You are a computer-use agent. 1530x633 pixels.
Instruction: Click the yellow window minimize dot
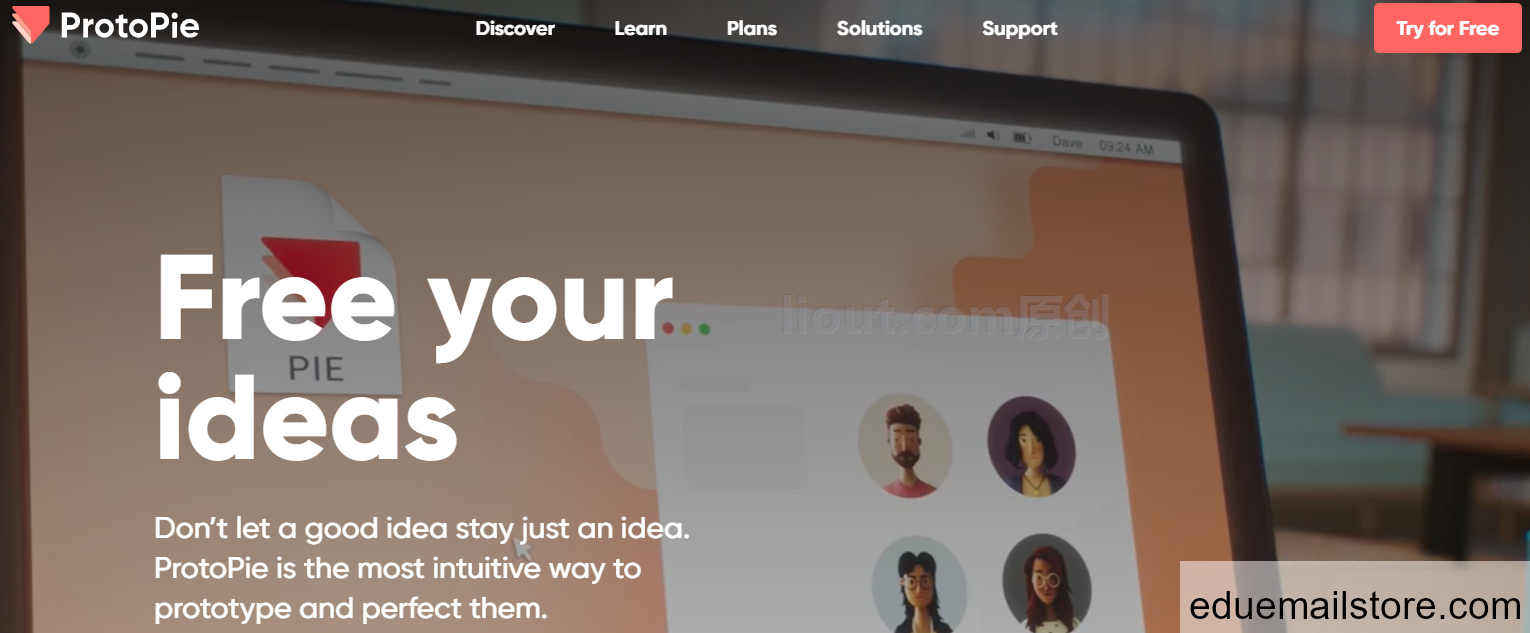click(686, 328)
